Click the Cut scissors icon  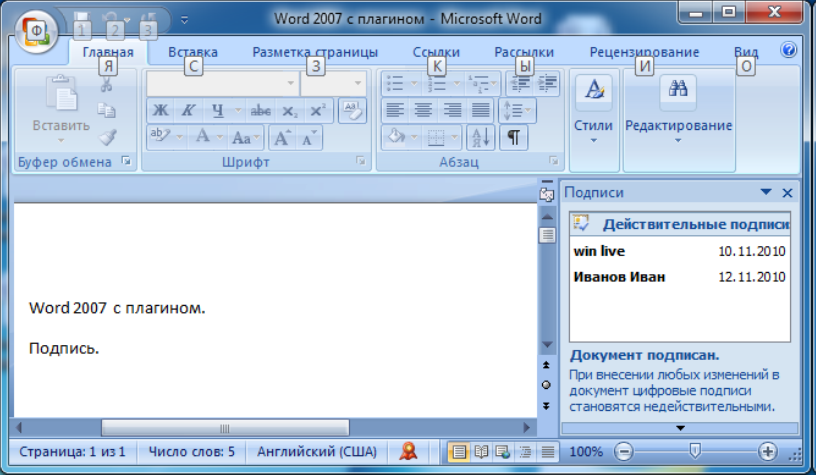(107, 84)
